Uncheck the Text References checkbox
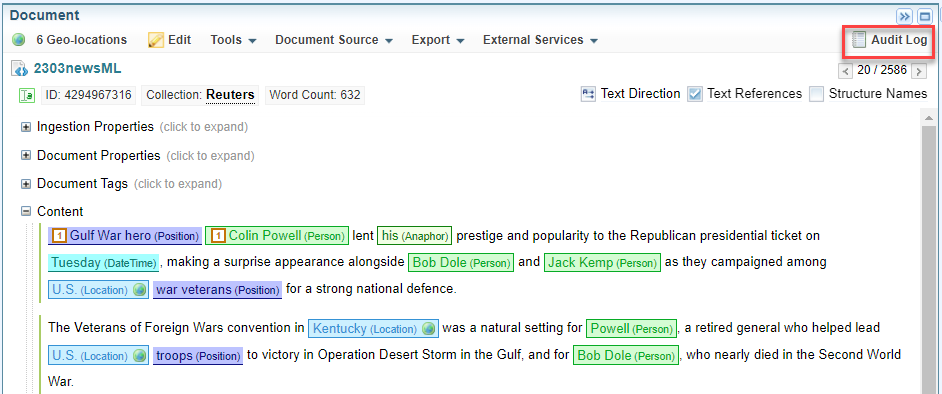942x394 pixels. [x=695, y=94]
